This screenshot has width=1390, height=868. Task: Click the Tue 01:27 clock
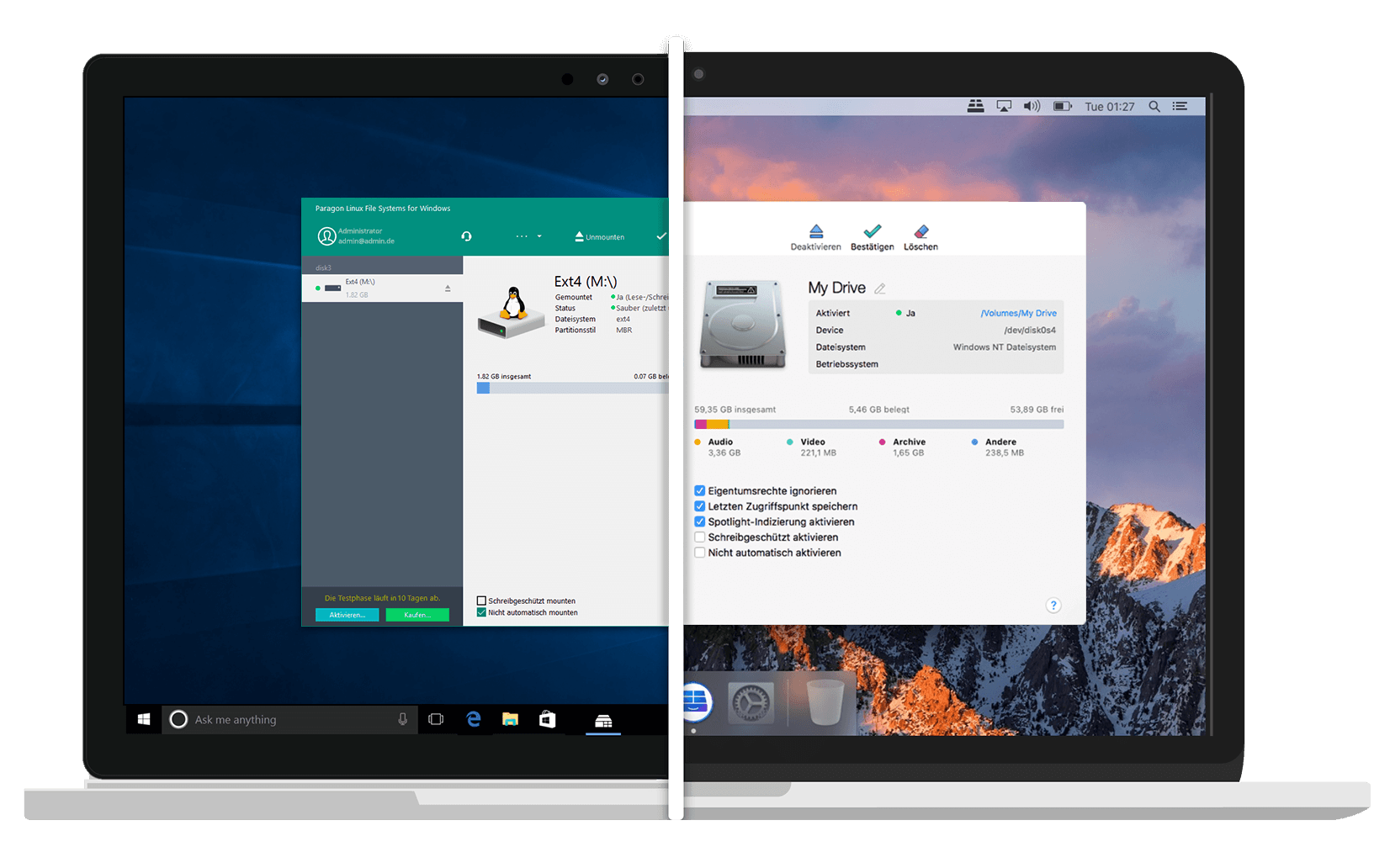[1110, 107]
